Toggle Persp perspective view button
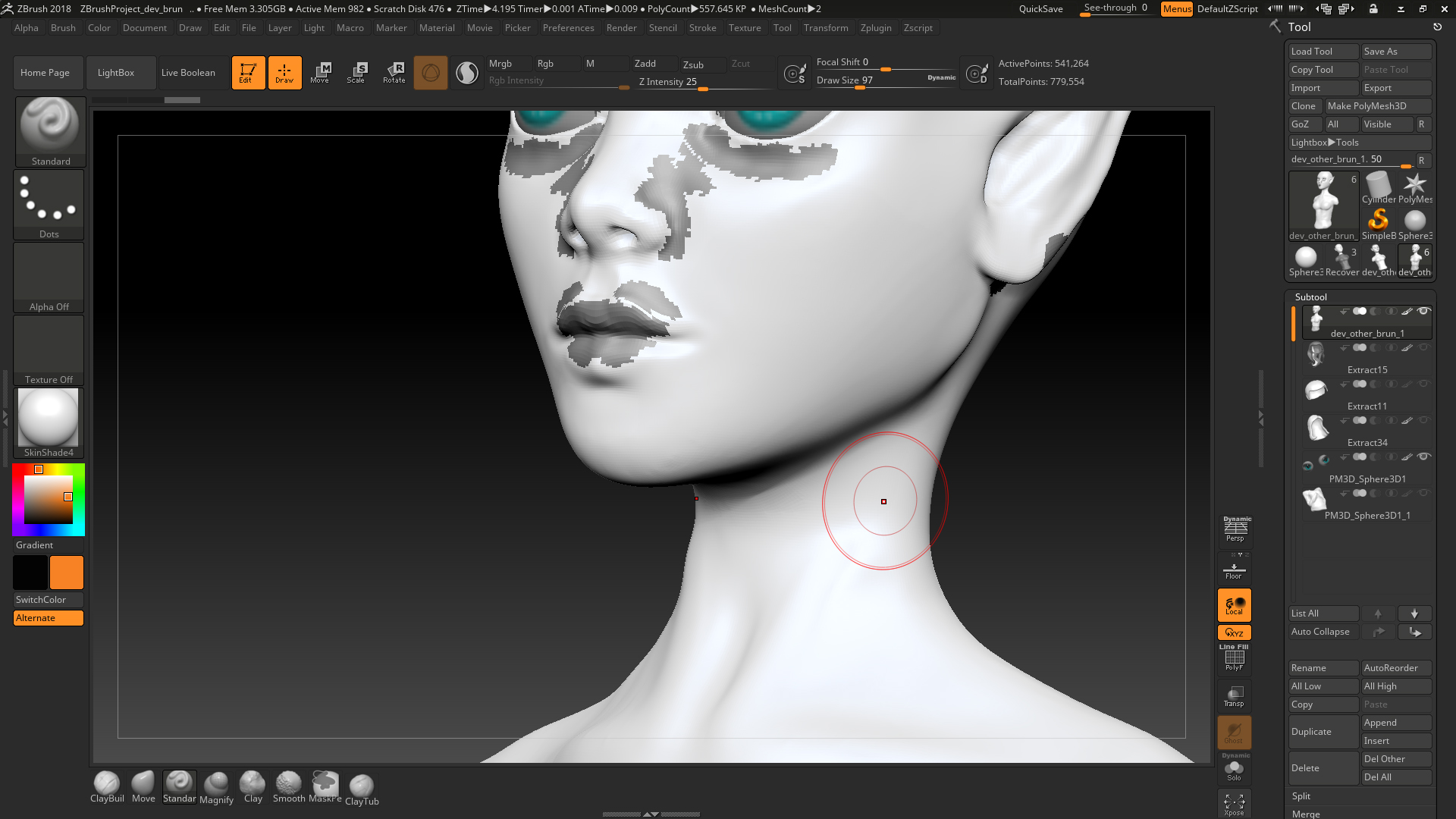Viewport: 1456px width, 819px height. pyautogui.click(x=1235, y=529)
